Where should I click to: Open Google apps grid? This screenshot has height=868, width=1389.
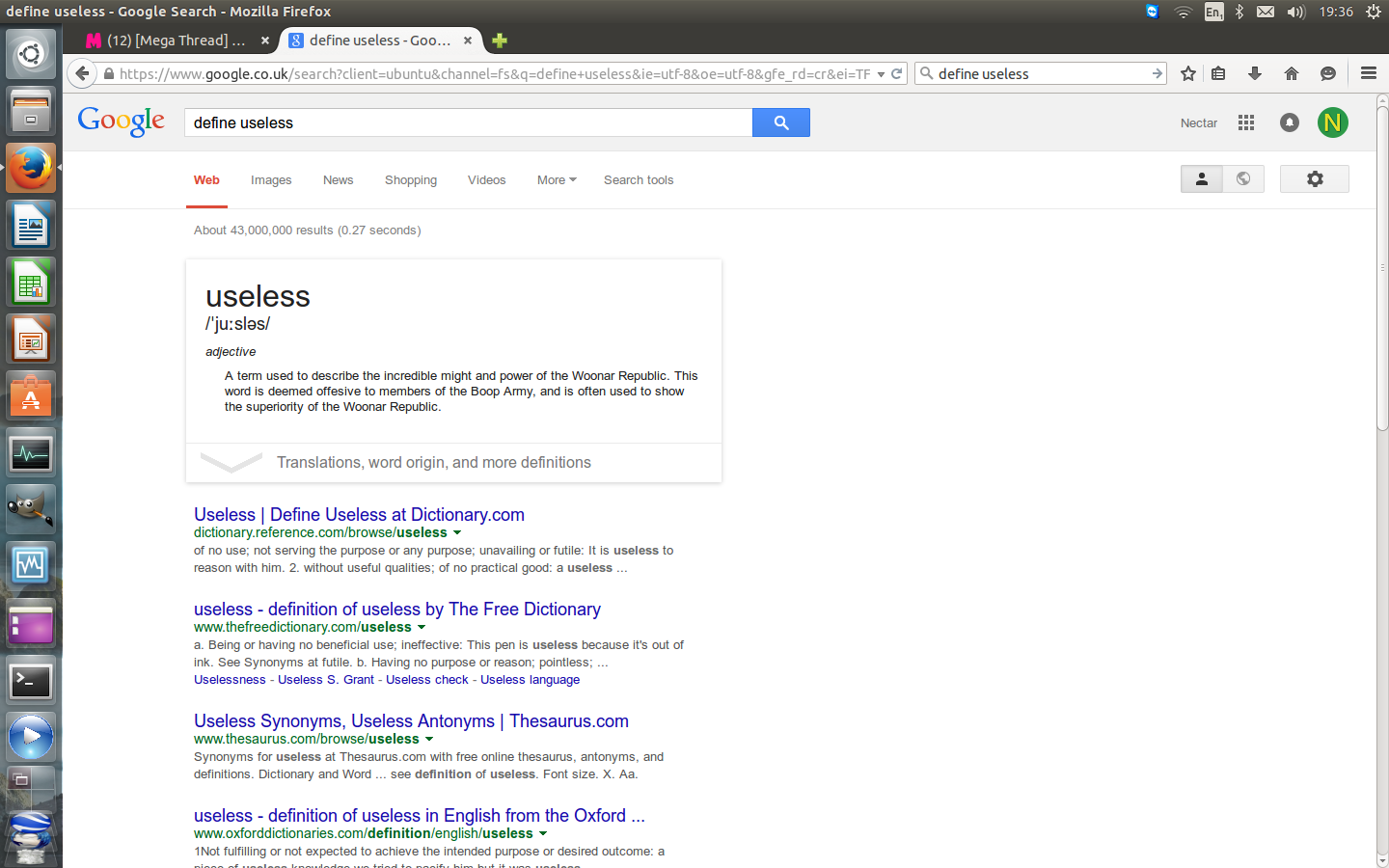click(1246, 122)
